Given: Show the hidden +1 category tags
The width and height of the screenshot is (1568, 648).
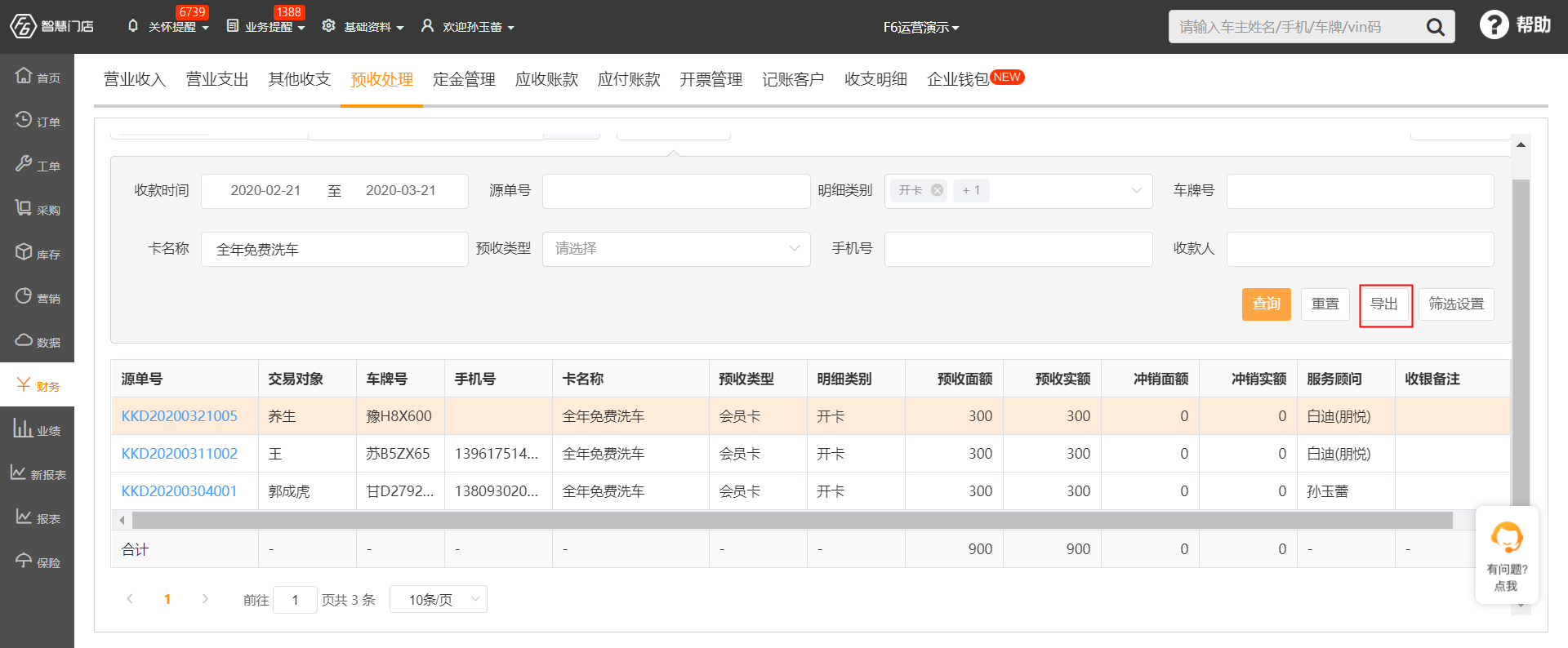Looking at the screenshot, I should (971, 190).
